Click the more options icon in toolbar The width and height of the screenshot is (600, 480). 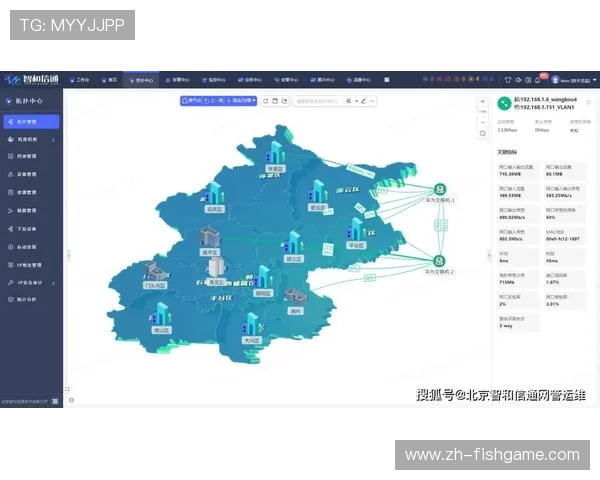[x=372, y=101]
